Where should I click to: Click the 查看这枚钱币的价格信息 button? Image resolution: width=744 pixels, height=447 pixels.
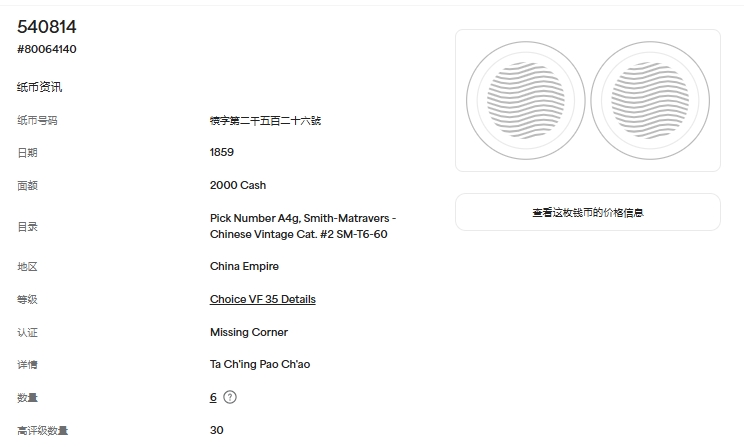tap(587, 212)
